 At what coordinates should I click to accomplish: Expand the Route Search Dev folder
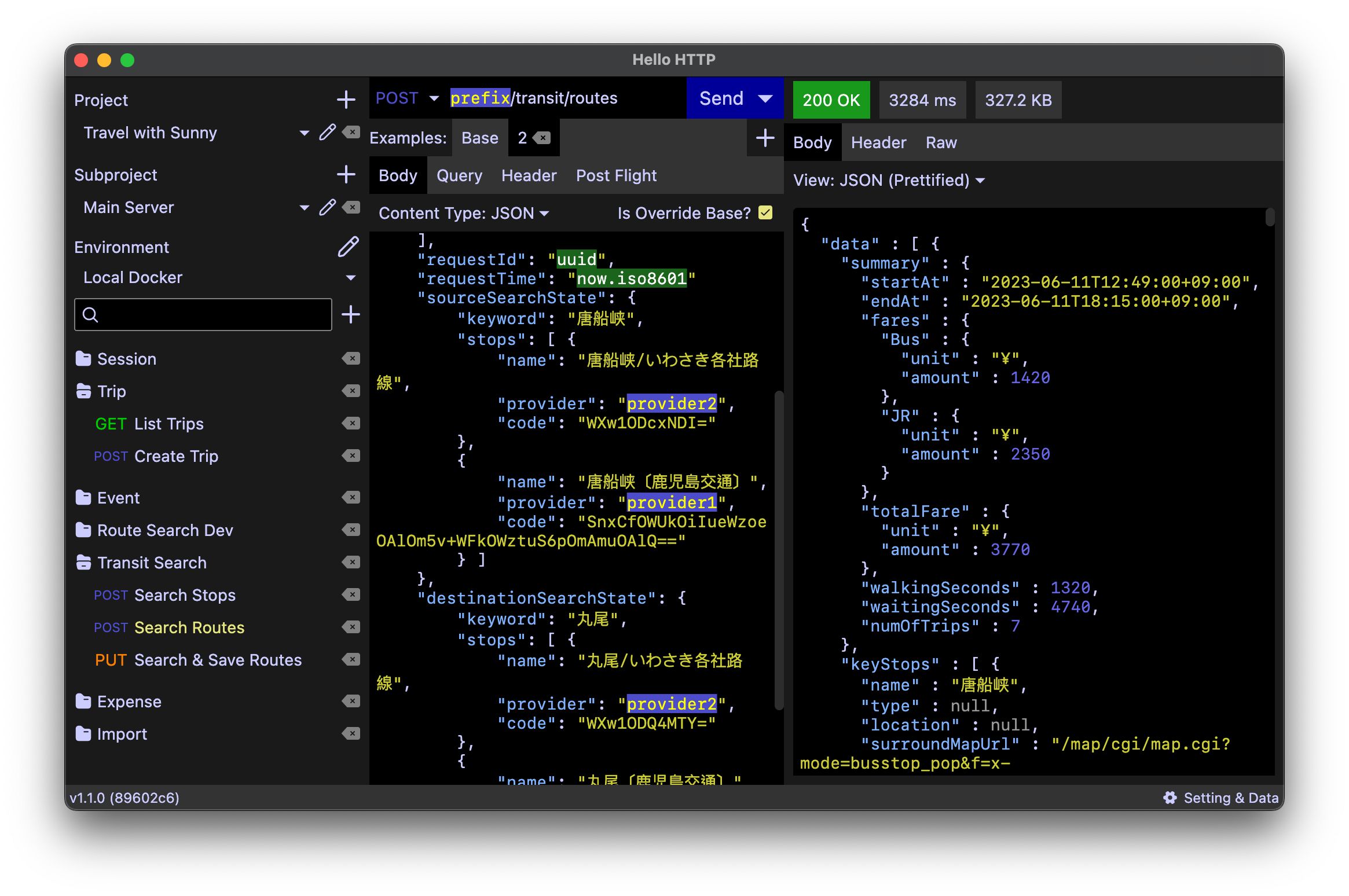[83, 530]
